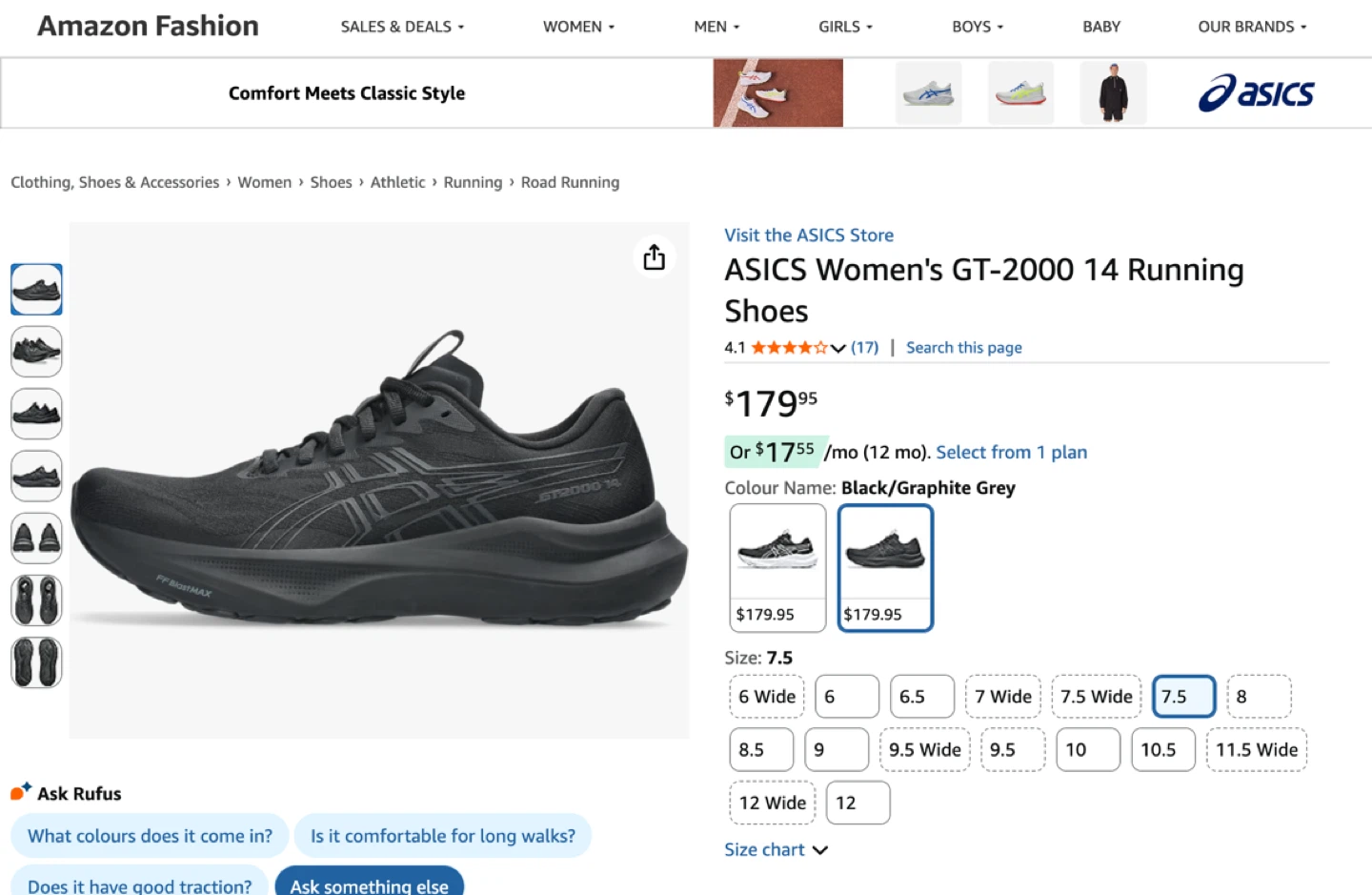
Task: Select second thumbnail showing pair of shoes
Action: pyautogui.click(x=36, y=352)
